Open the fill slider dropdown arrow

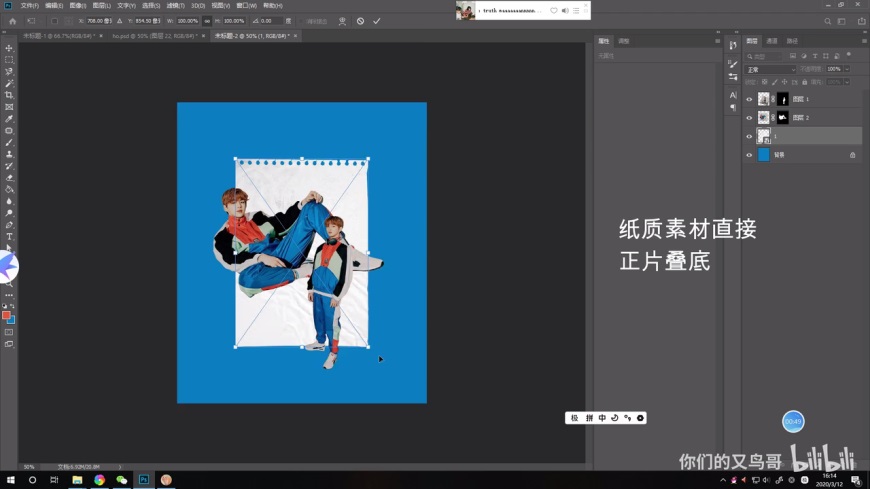point(847,82)
